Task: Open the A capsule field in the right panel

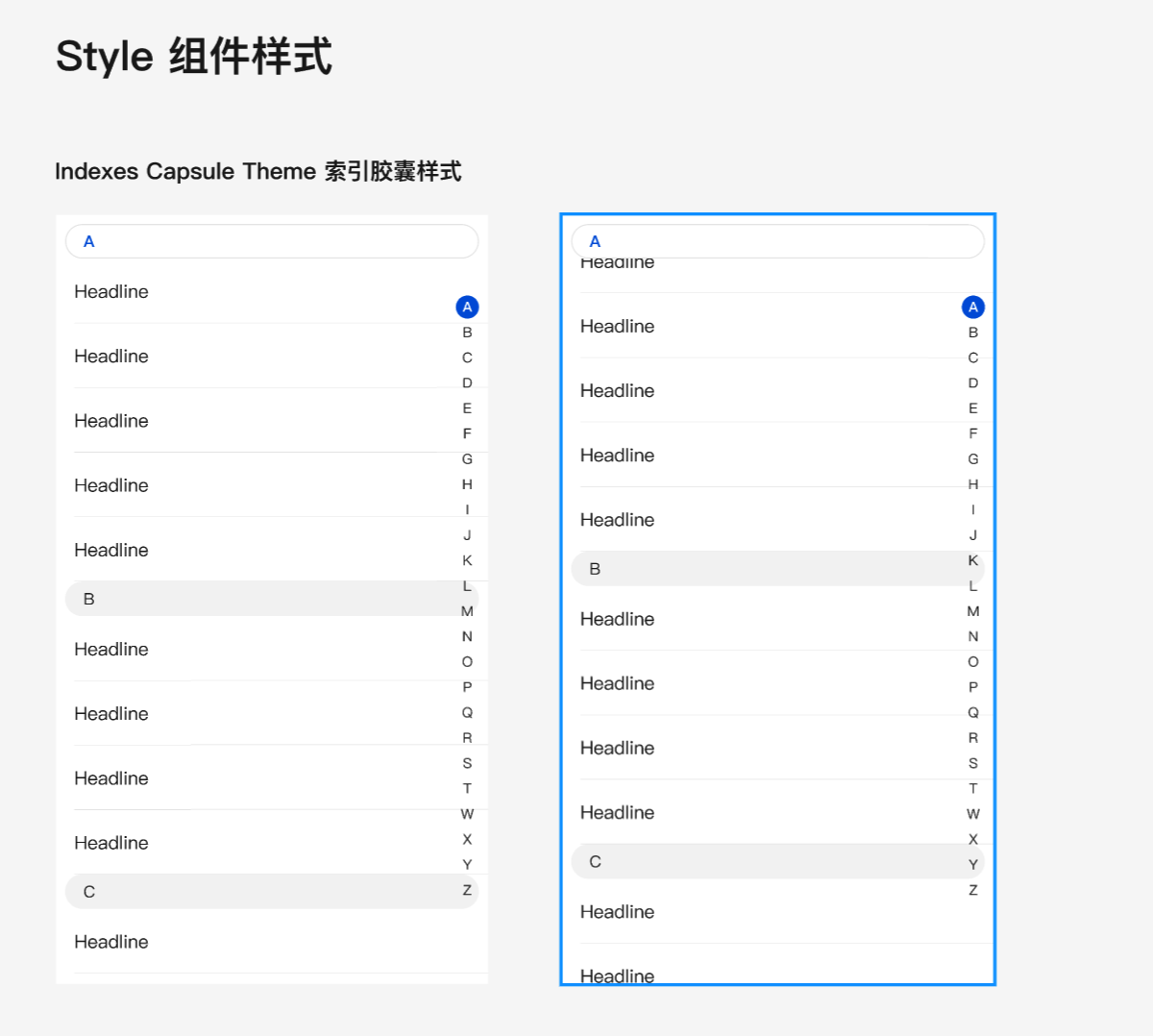Action: [x=778, y=241]
